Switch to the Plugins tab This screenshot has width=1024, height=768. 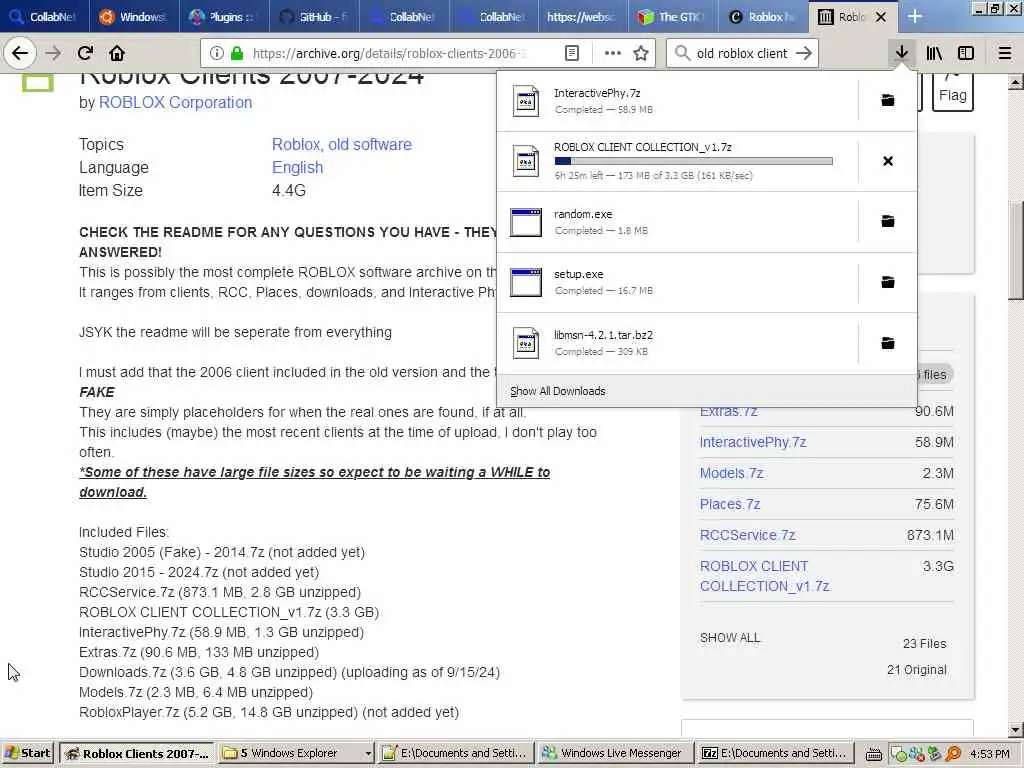pos(223,16)
